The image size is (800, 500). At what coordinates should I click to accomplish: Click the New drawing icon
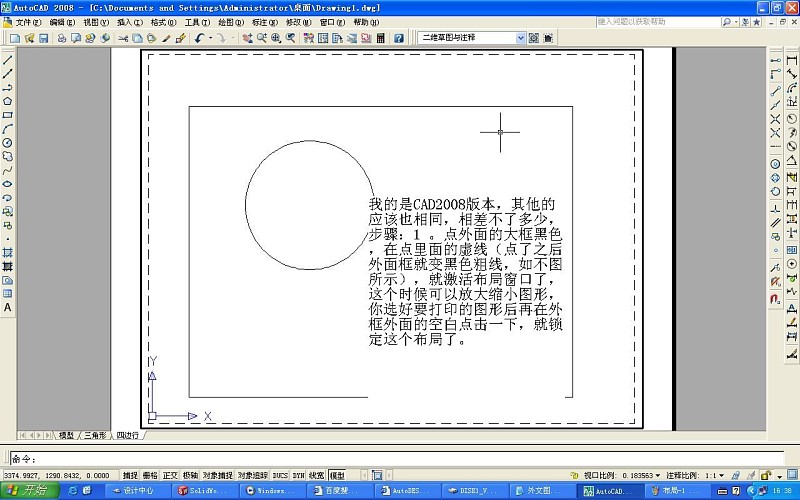pos(15,38)
